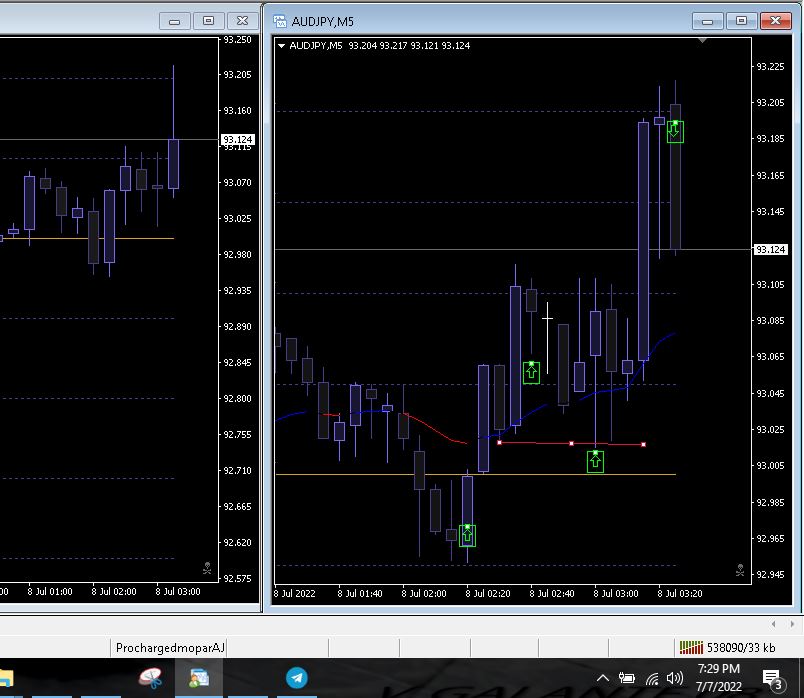Select the middle point of the red trendline
Screen dimensions: 804x698
click(x=571, y=443)
